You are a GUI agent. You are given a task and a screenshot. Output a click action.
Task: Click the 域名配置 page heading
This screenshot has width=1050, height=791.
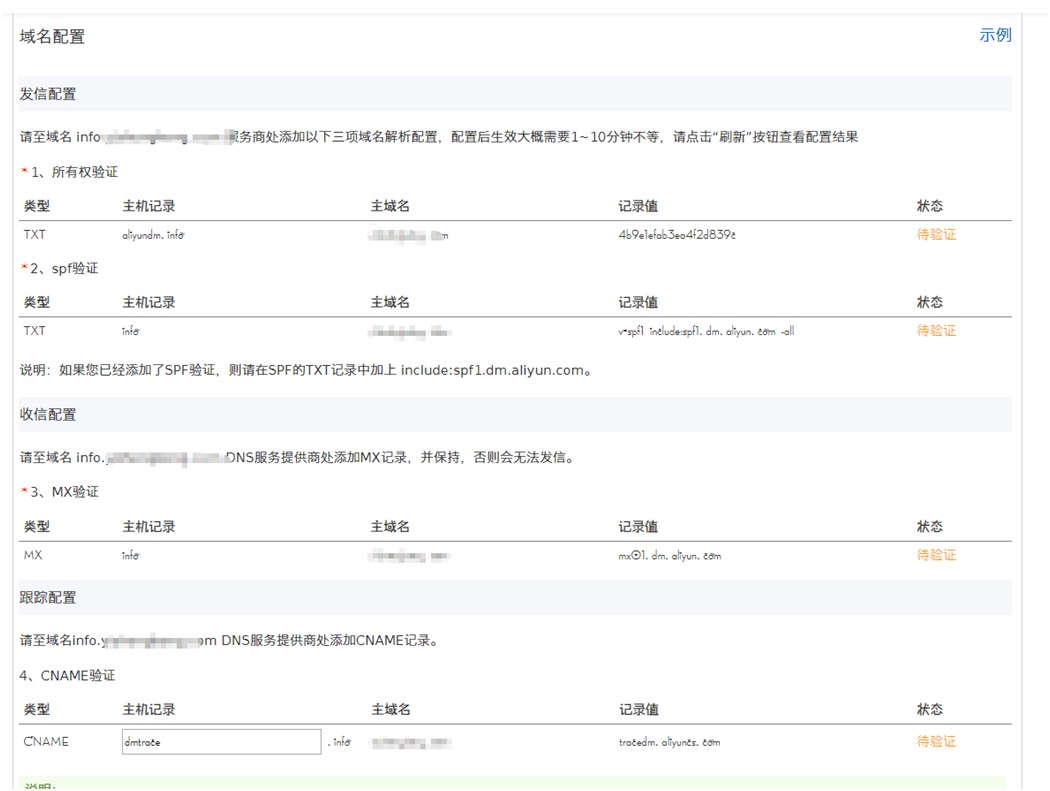(52, 37)
